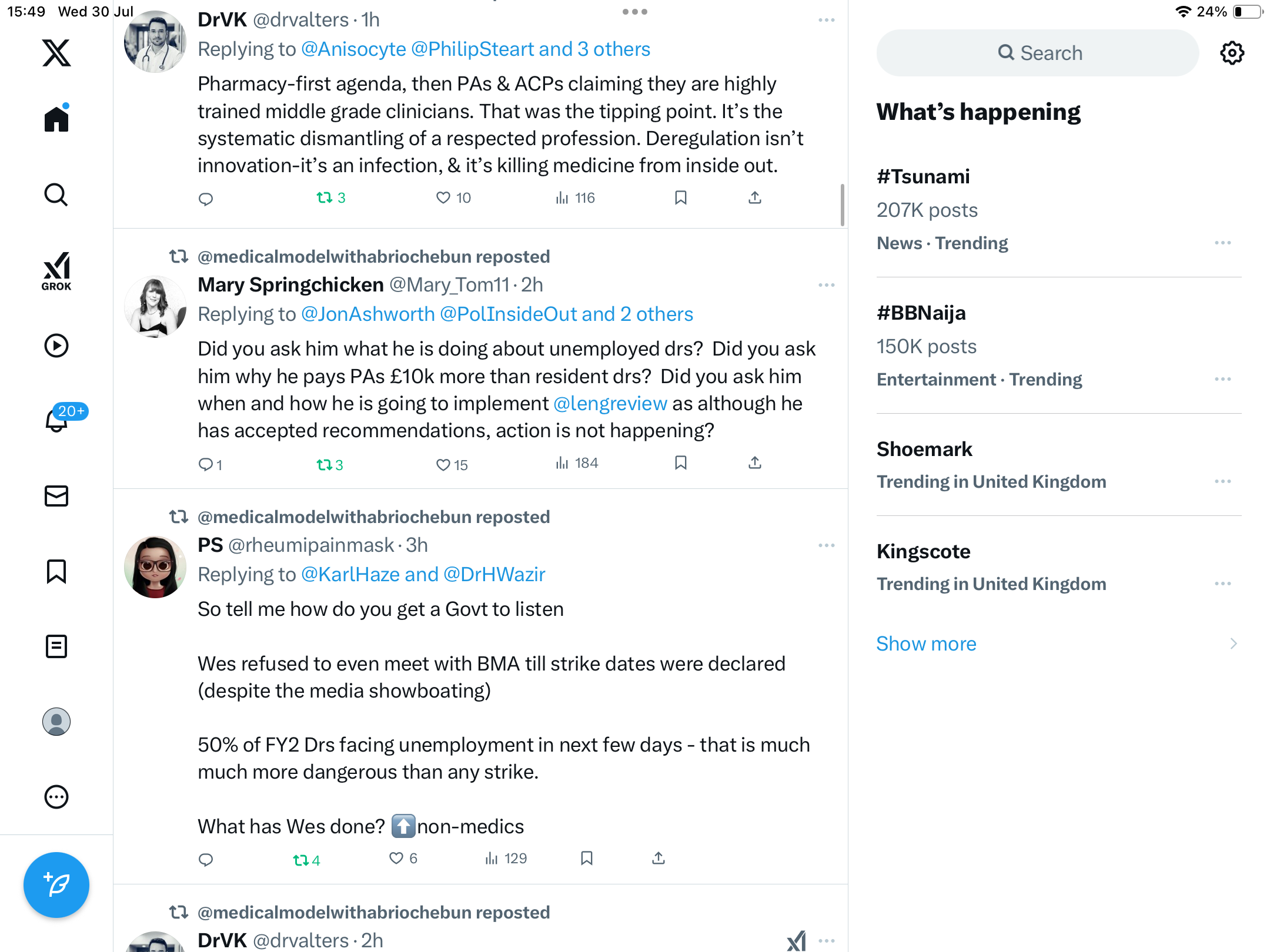Screen dimensions: 1270x952
Task: Go to Home feed icon
Action: click(x=56, y=118)
